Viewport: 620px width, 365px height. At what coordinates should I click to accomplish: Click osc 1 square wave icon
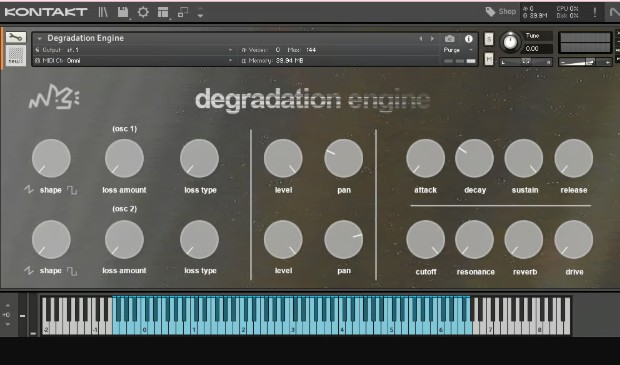(72, 190)
